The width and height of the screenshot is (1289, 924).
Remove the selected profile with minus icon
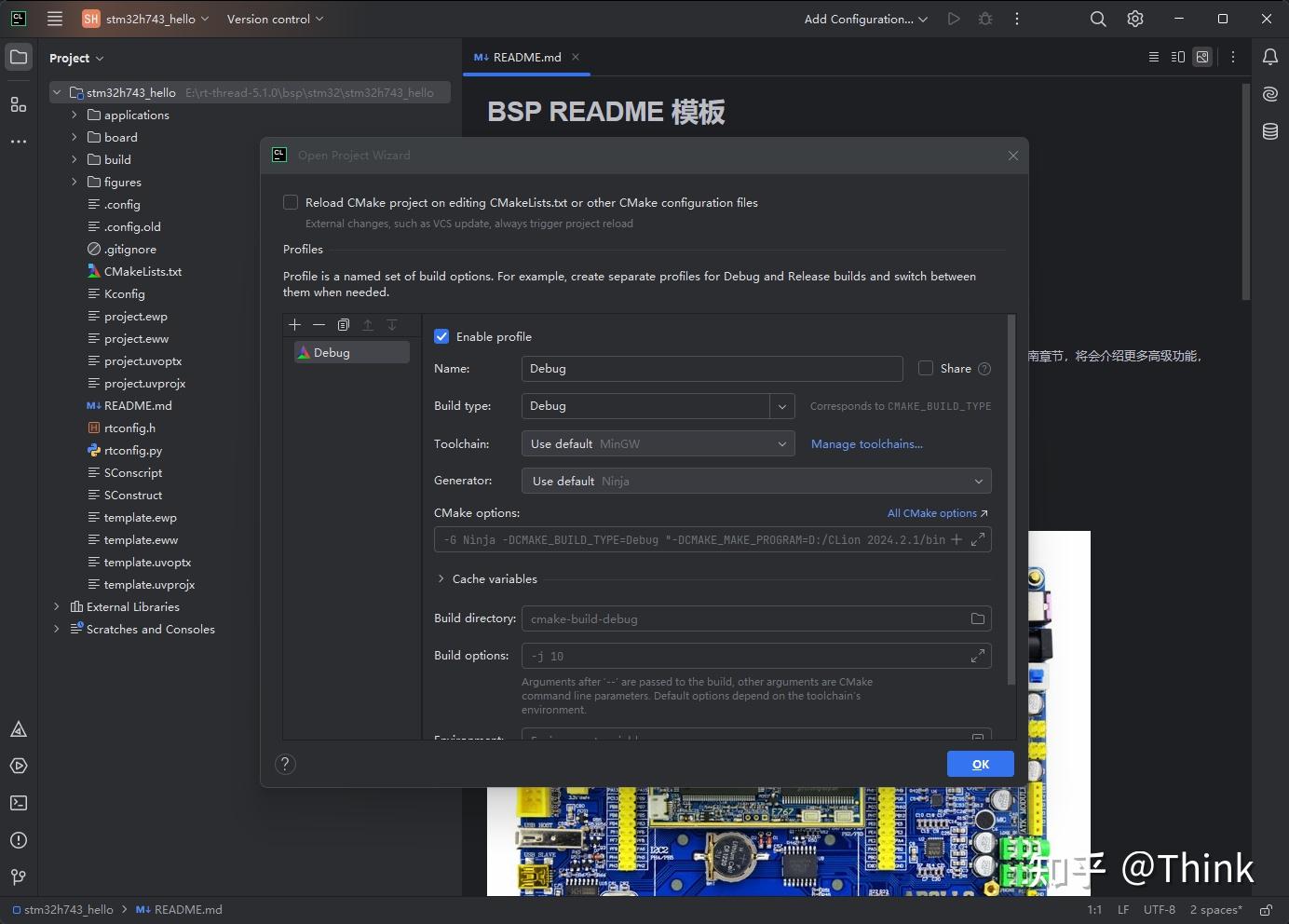[x=319, y=325]
